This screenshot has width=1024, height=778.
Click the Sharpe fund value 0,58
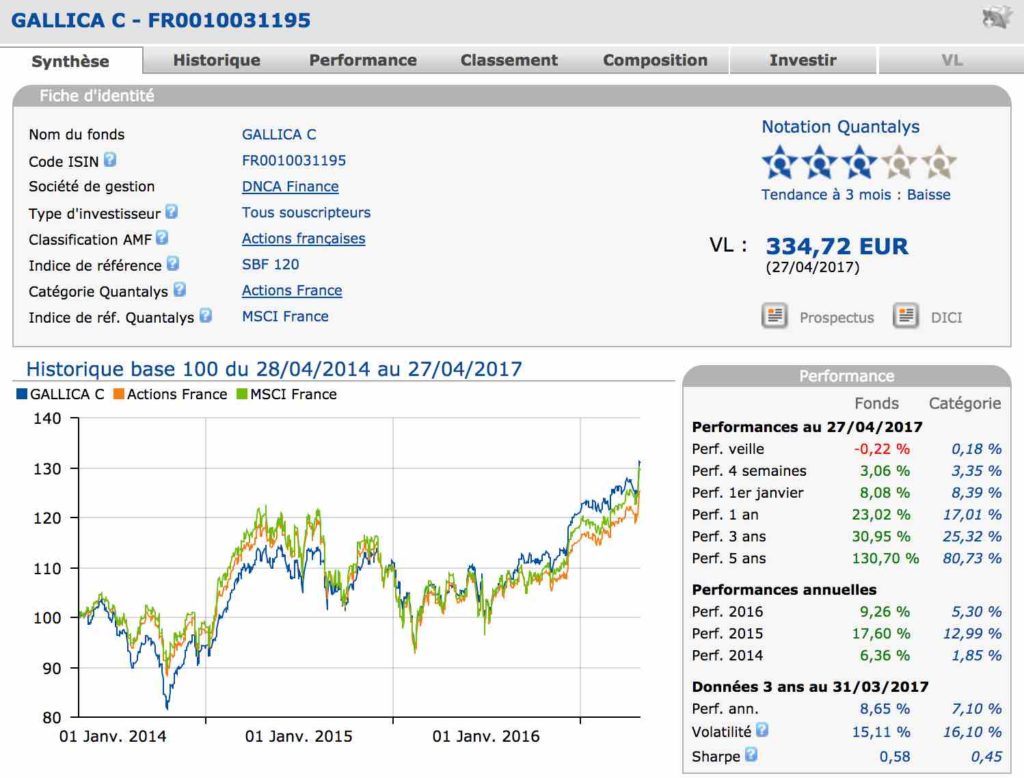click(895, 756)
